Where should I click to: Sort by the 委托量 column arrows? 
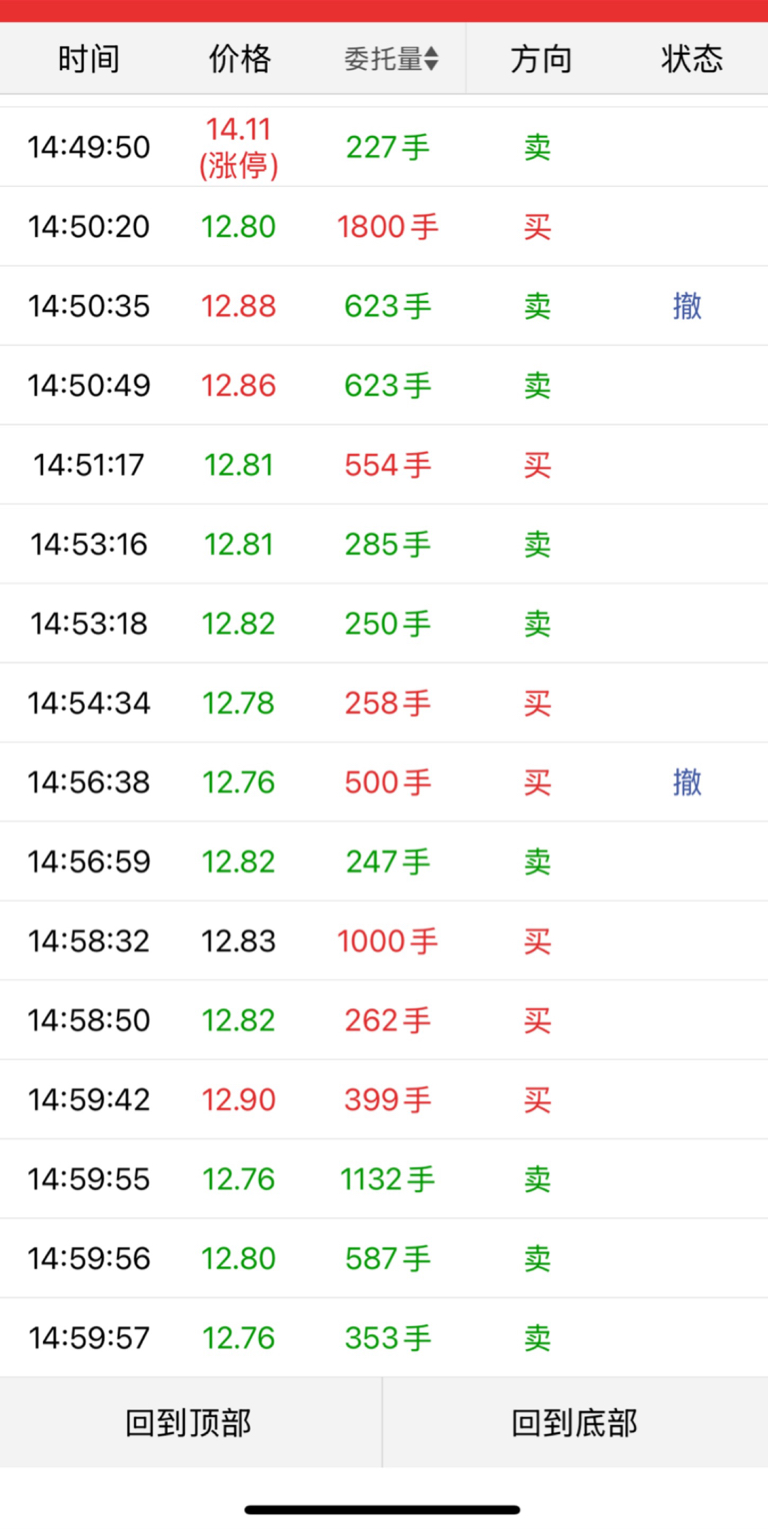pyautogui.click(x=431, y=59)
